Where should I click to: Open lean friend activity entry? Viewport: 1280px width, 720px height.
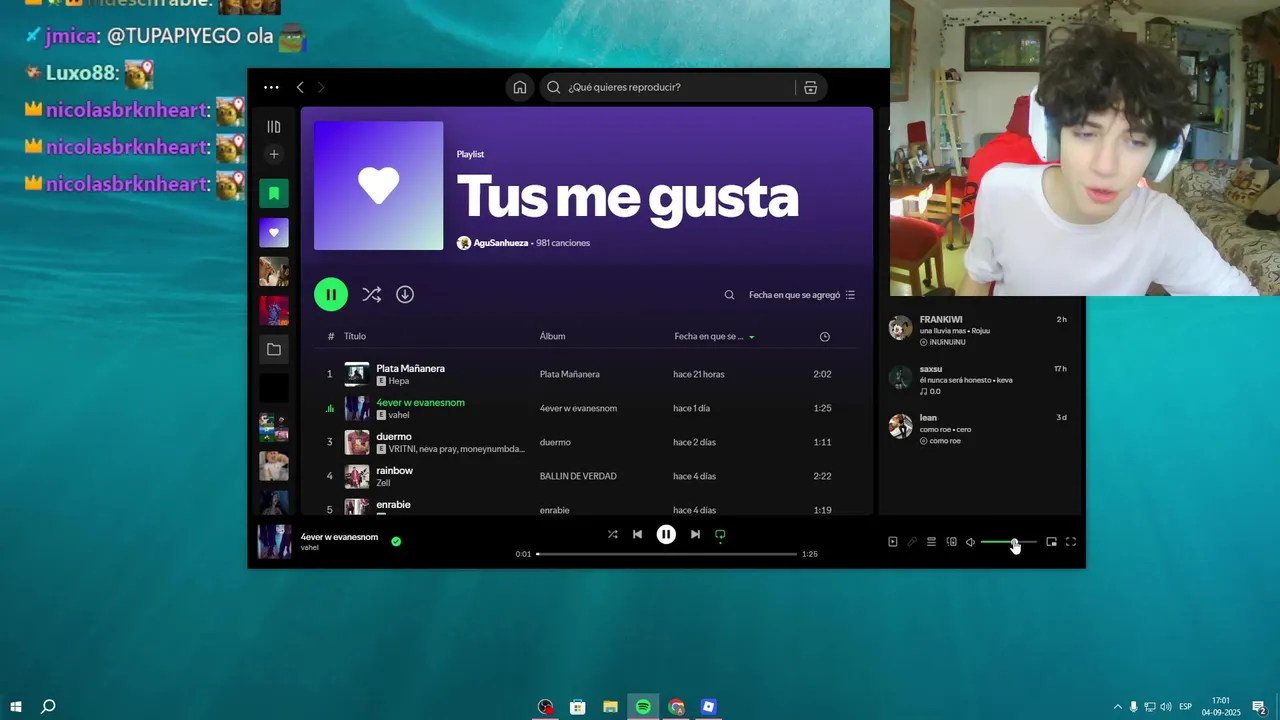tap(980, 428)
